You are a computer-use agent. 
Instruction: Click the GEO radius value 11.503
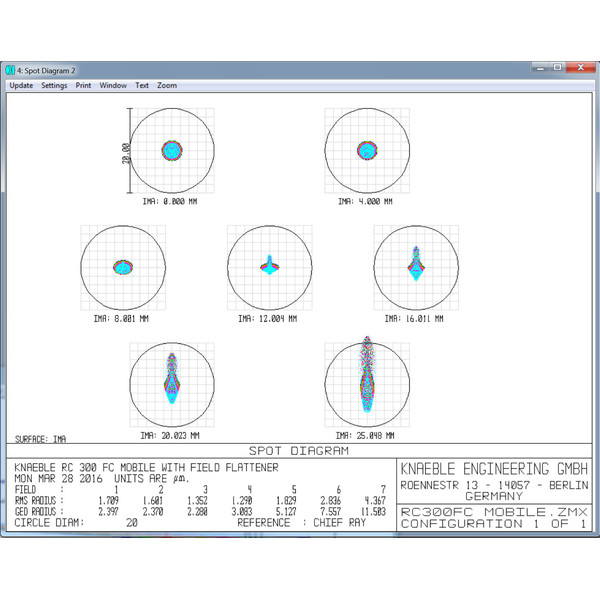tap(373, 512)
